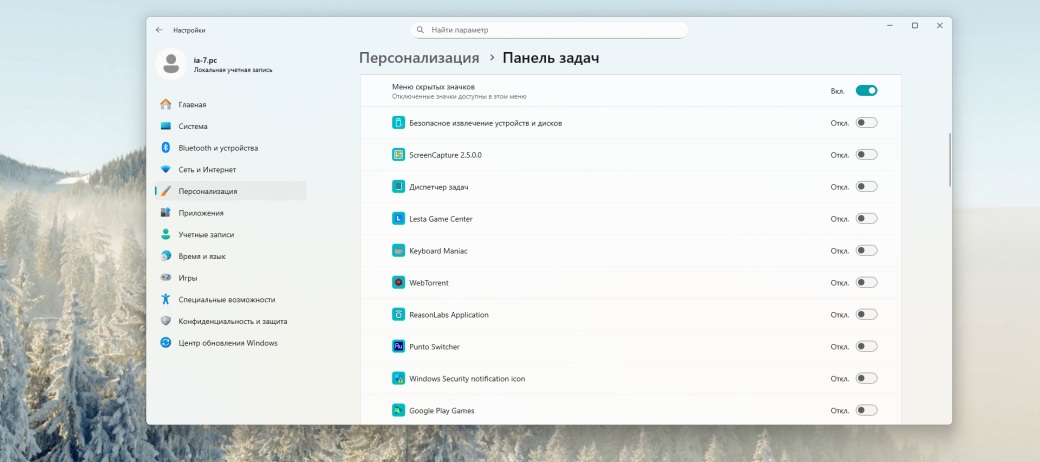Image resolution: width=1040 pixels, height=462 pixels.
Task: Go to Сеть и Интернет
Action: [230, 170]
